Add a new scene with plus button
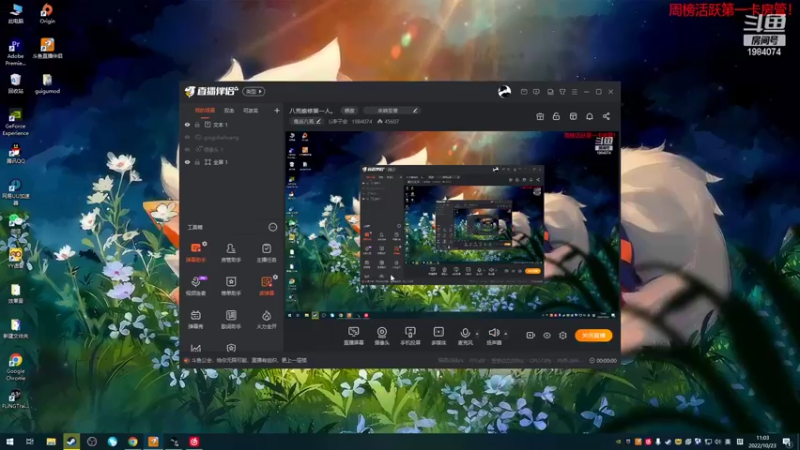This screenshot has height=450, width=800. 277,110
